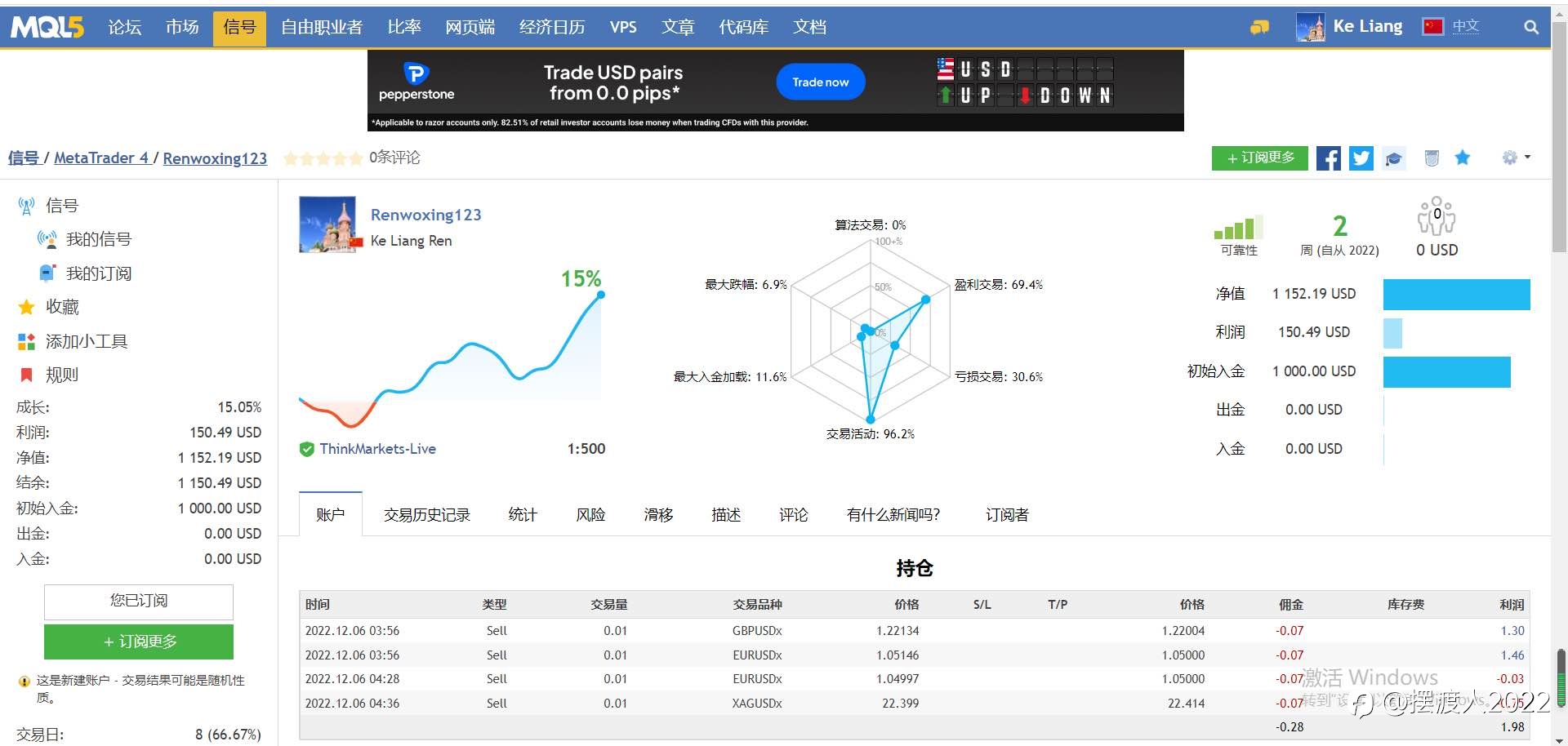Click the 净值 blue bar
Viewport: 1568px width, 746px height.
(x=1456, y=294)
